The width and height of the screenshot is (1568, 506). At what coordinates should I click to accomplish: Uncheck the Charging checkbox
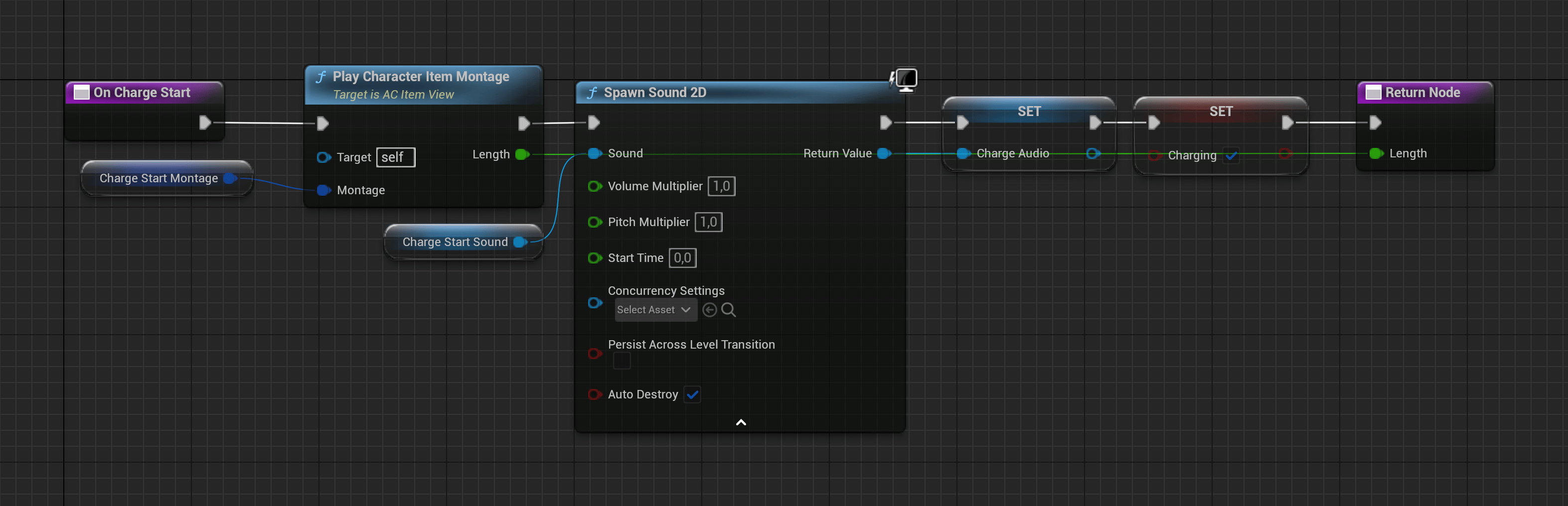[1231, 156]
